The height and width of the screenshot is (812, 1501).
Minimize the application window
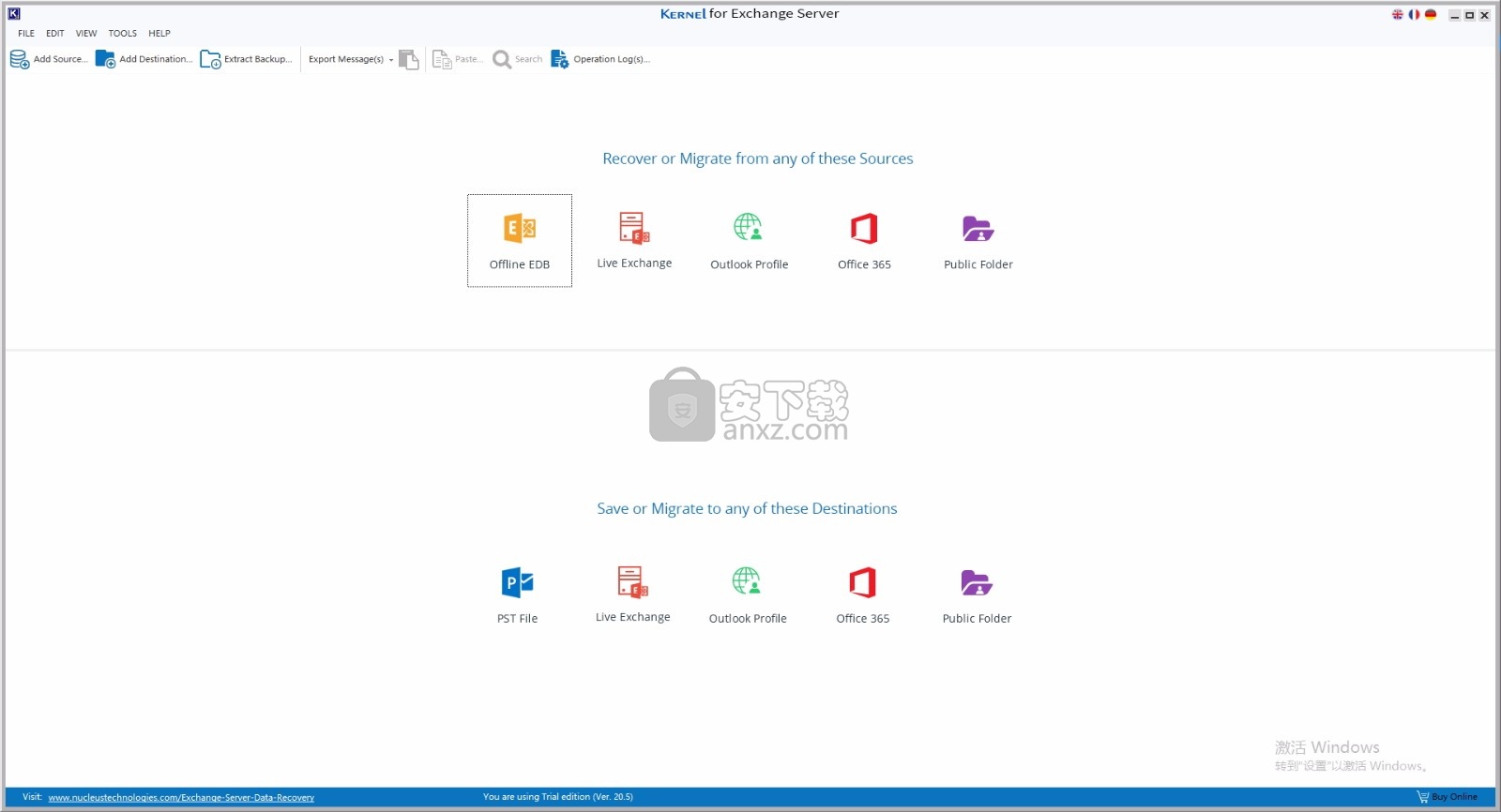tap(1455, 15)
